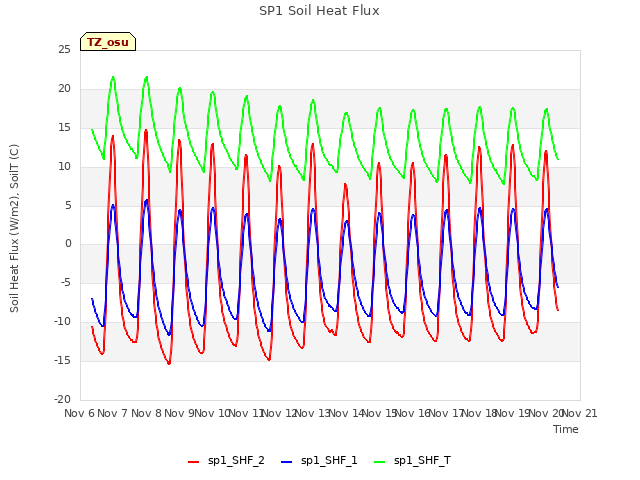The width and height of the screenshot is (640, 480).
Task: Select the sp1_SHF_1 legend label
Action: [329, 460]
